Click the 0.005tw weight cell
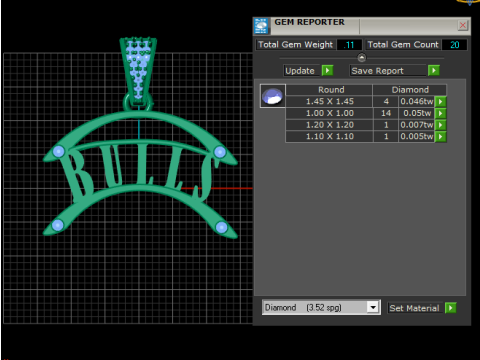Image resolution: width=480 pixels, height=360 pixels. point(417,136)
